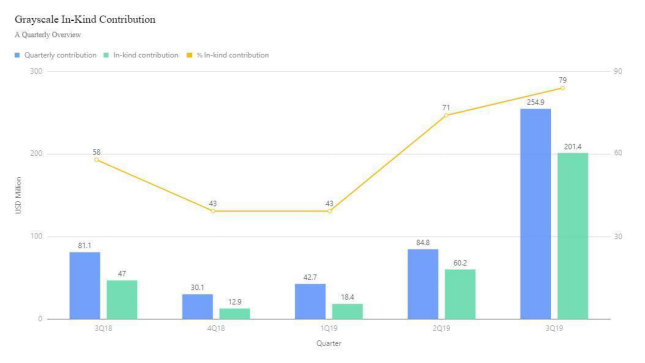Screen dimensions: 645x363
Task: Select the 4Q18 blue bar labeled 30.1
Action: pyautogui.click(x=197, y=307)
